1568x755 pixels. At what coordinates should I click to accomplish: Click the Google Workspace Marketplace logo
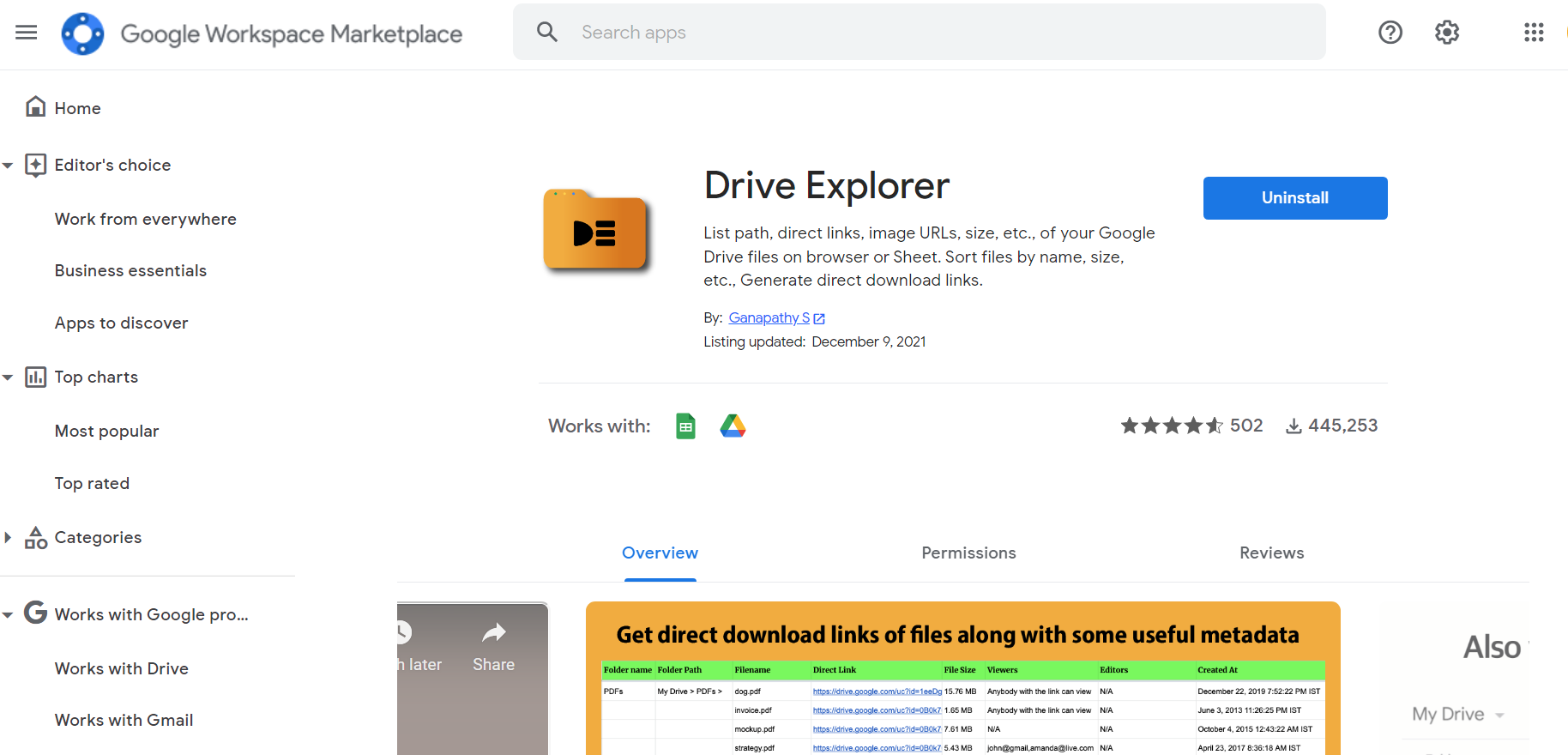pyautogui.click(x=82, y=33)
